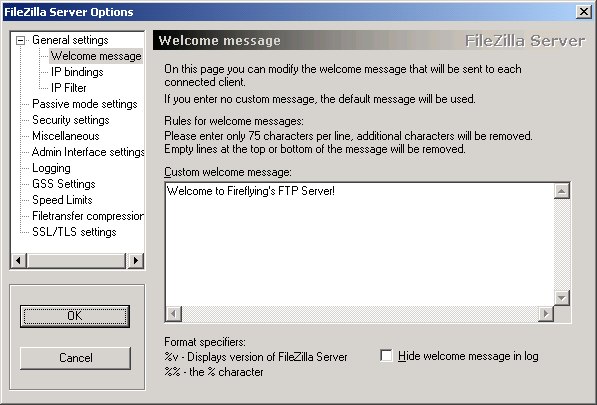
Task: Select Welcome message in the tree
Action: point(96,56)
